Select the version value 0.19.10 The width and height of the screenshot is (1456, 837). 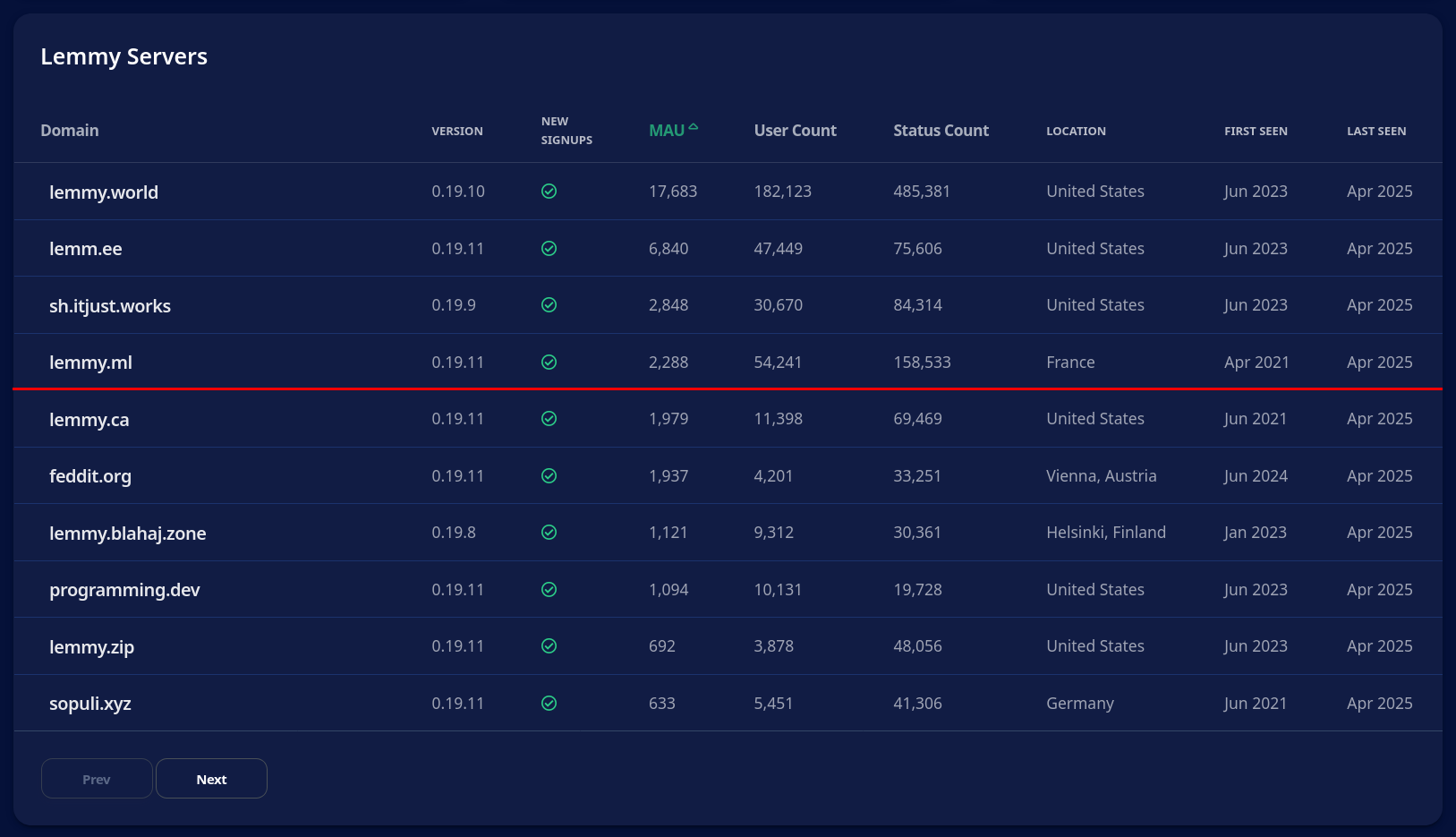[458, 192]
